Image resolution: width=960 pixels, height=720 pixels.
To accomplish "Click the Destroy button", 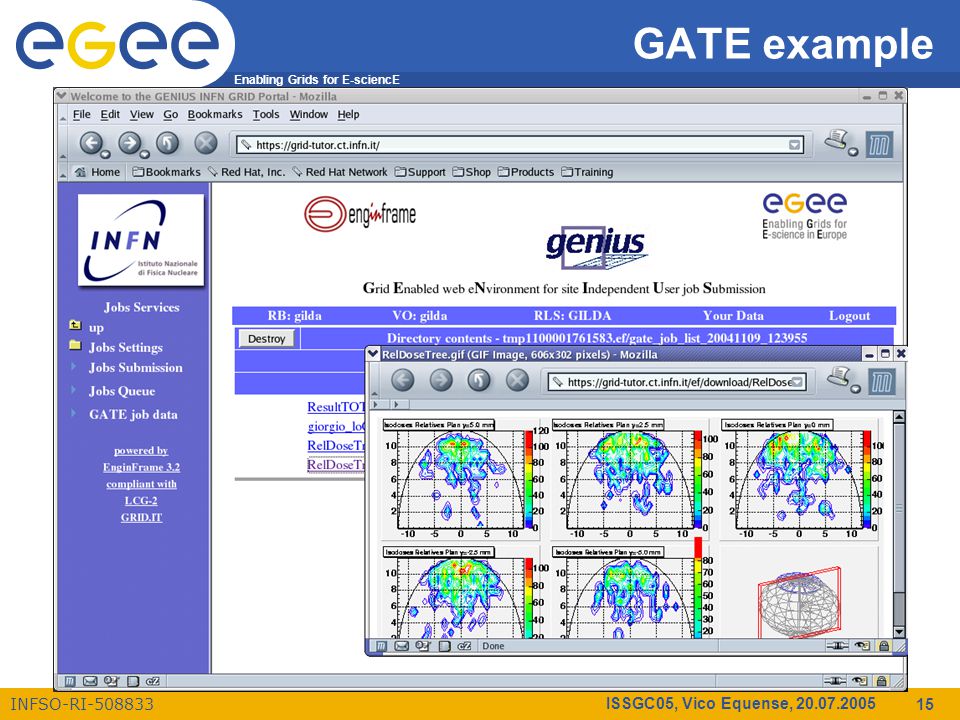I will point(266,339).
